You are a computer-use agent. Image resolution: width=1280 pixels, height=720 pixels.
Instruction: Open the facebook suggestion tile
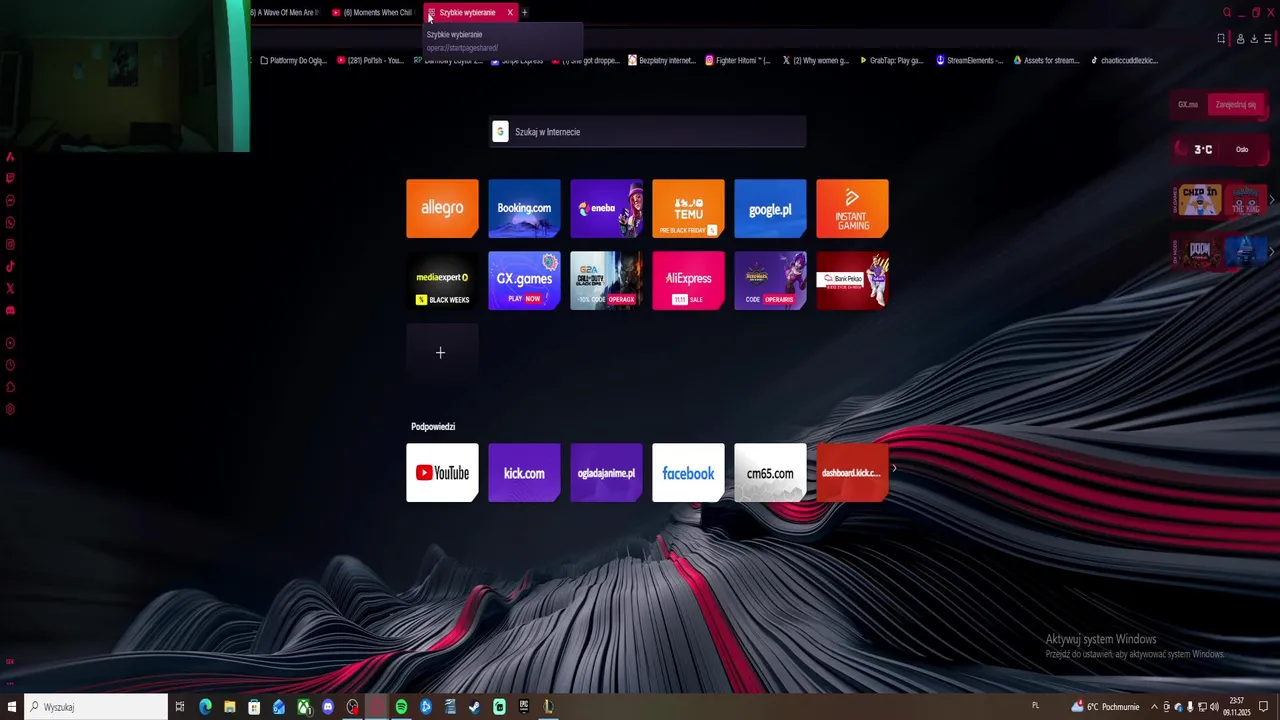[x=688, y=472]
